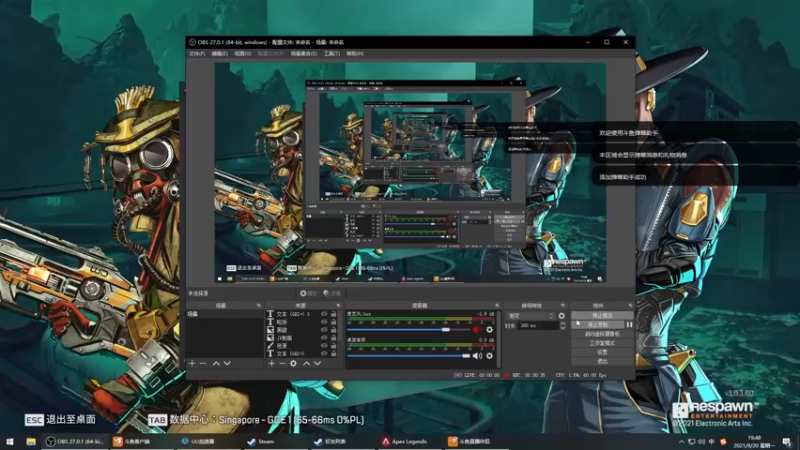800x450 pixels.
Task: Show hidden system tray icons chevron
Action: click(x=682, y=442)
